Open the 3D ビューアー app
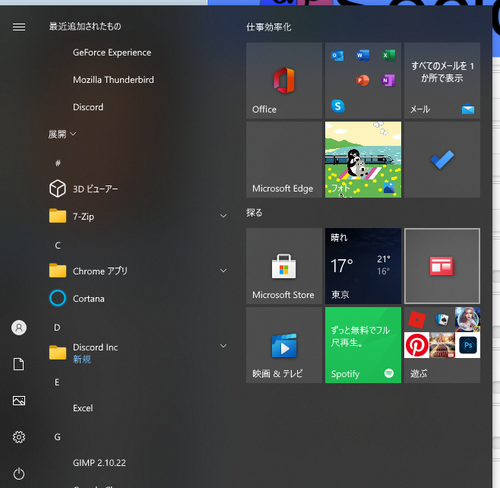The height and width of the screenshot is (488, 500). pyautogui.click(x=138, y=189)
